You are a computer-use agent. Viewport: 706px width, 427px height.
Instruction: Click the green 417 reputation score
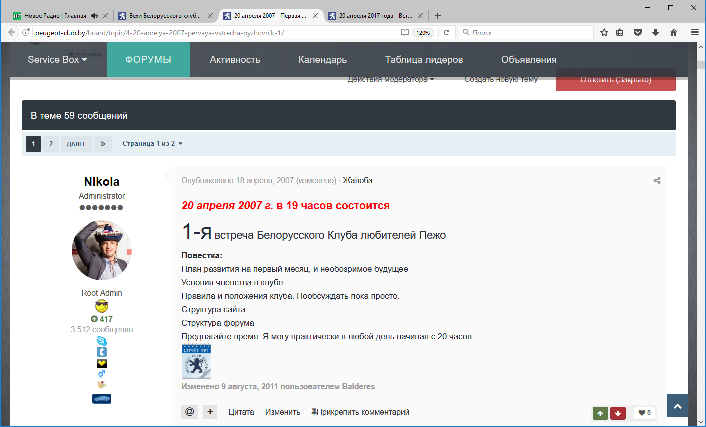(x=102, y=319)
